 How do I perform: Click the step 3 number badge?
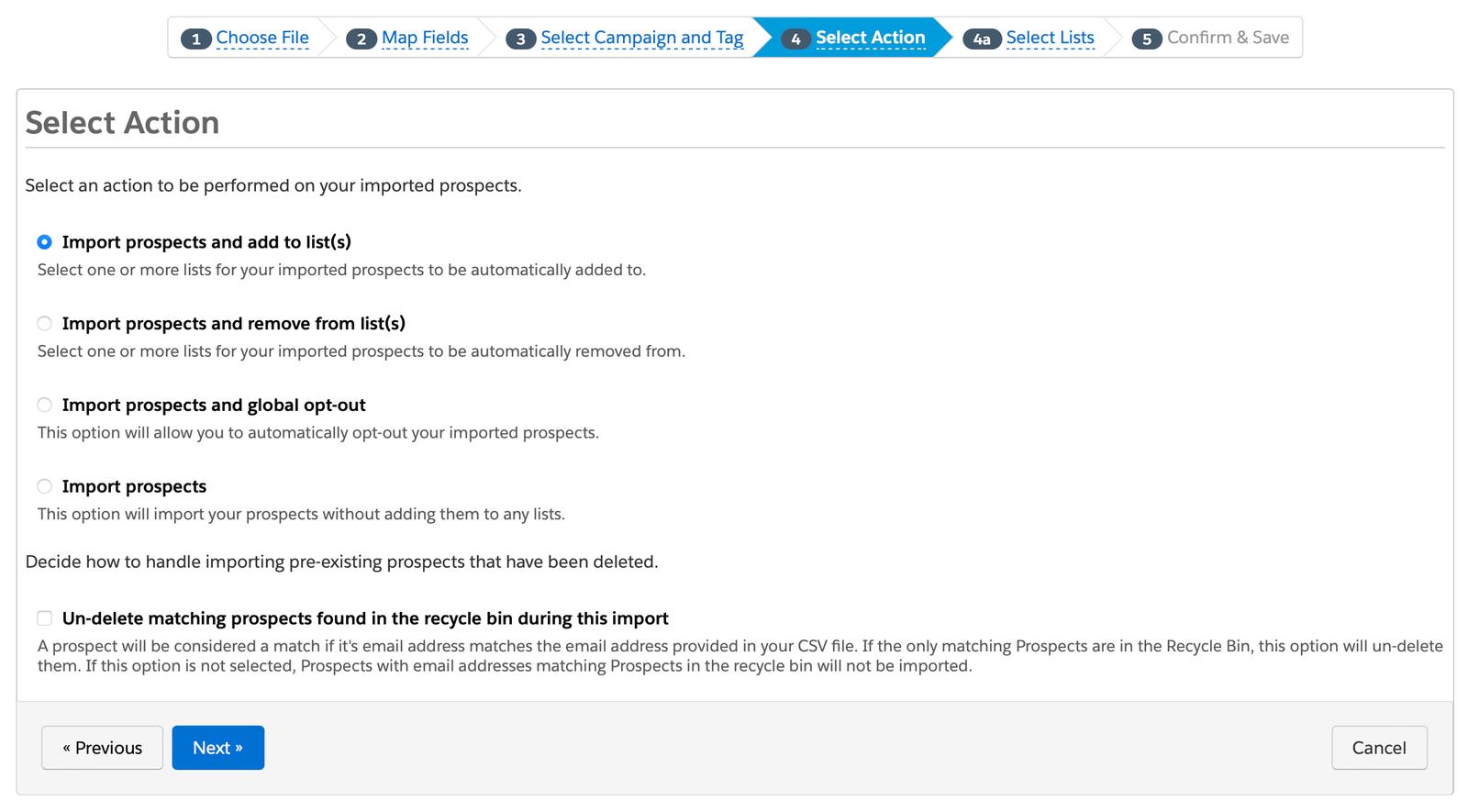tap(520, 39)
